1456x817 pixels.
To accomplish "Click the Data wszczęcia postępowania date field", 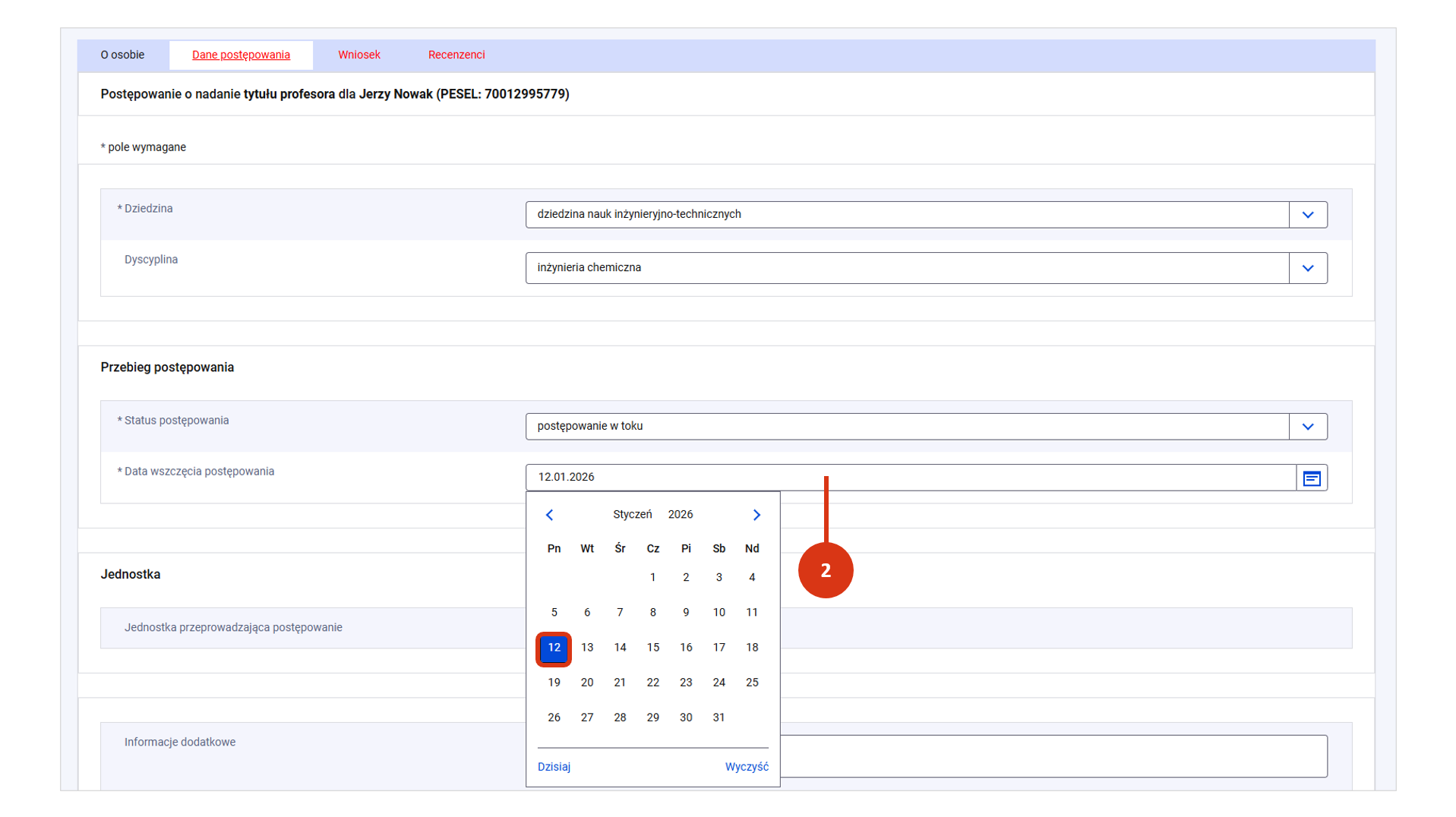I will pyautogui.click(x=910, y=478).
